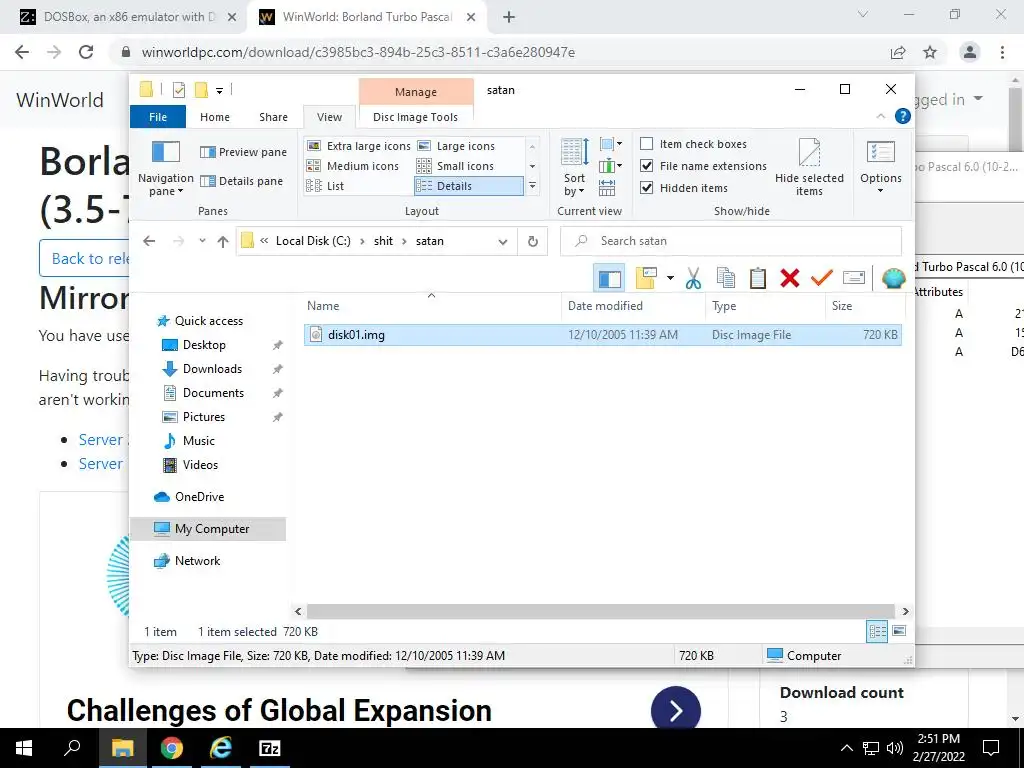Image resolution: width=1024 pixels, height=768 pixels.
Task: Click the red X Delete icon
Action: [790, 278]
